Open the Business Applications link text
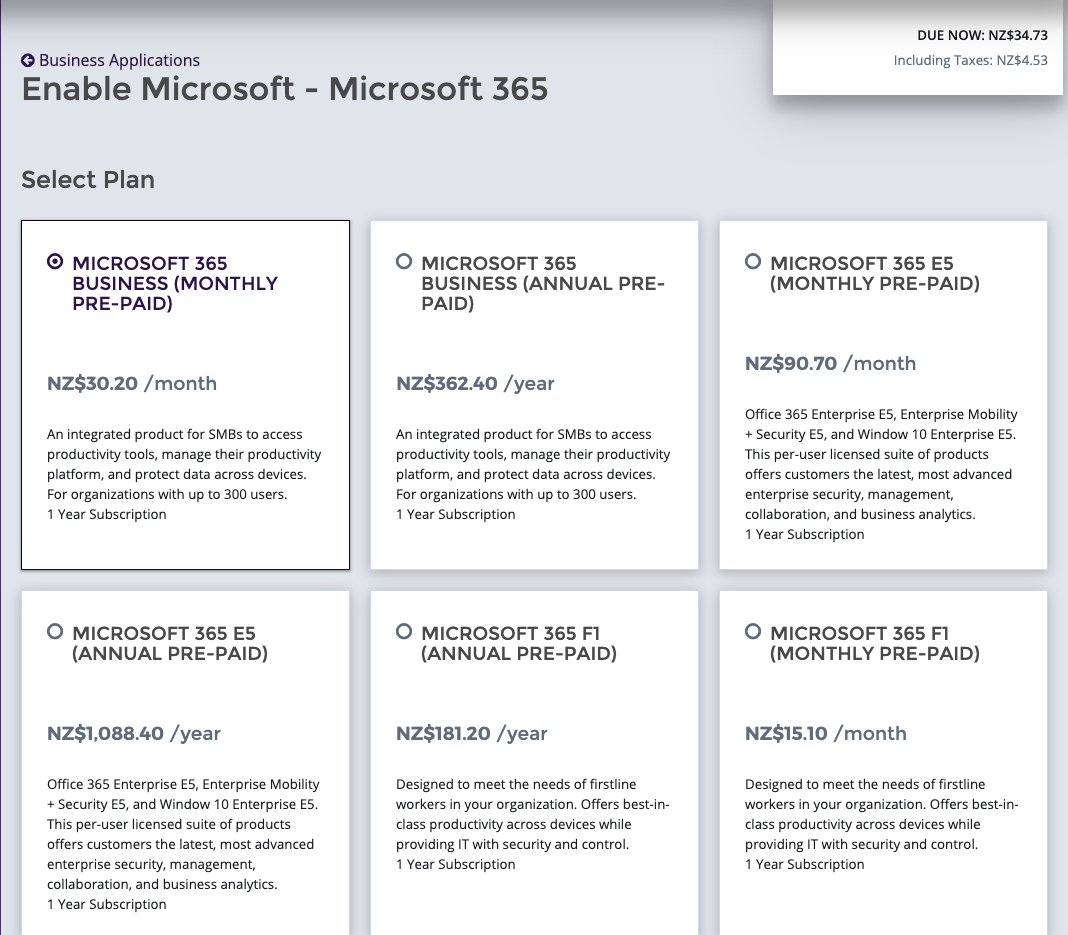 point(119,61)
